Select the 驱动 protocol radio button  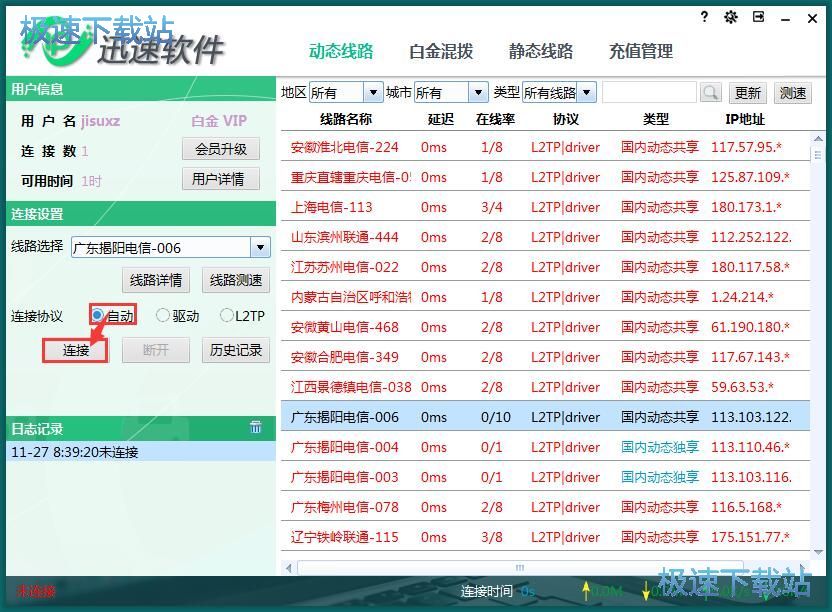point(162,315)
